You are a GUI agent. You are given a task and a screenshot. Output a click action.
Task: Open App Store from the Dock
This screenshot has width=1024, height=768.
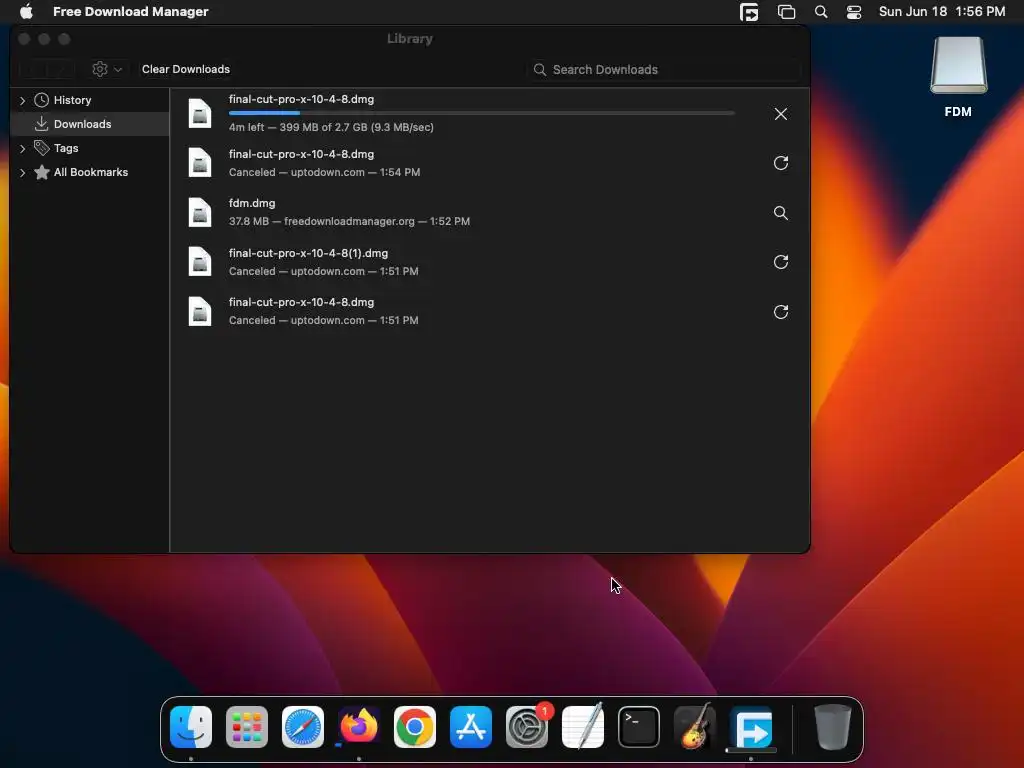(470, 727)
